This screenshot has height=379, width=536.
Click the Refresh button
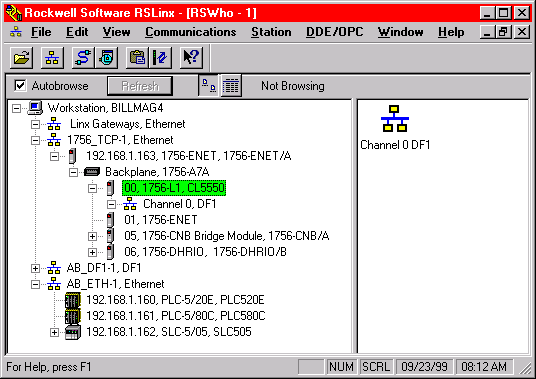[x=140, y=86]
